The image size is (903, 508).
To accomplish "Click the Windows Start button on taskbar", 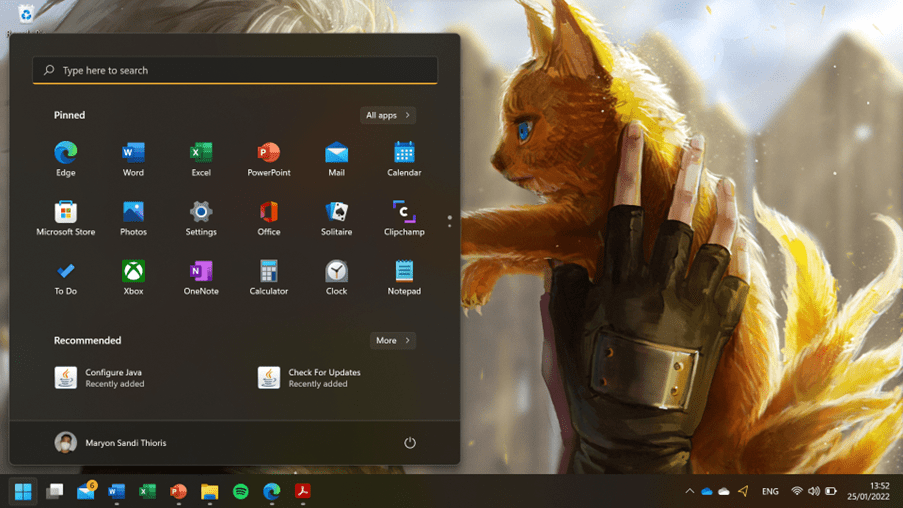I will click(23, 491).
